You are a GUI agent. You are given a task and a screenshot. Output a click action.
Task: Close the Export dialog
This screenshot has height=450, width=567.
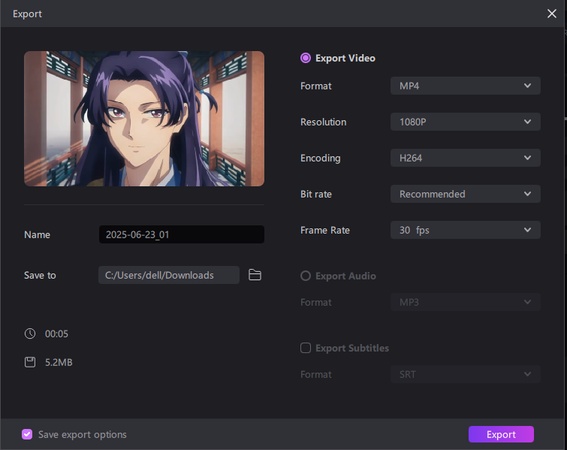(x=551, y=14)
